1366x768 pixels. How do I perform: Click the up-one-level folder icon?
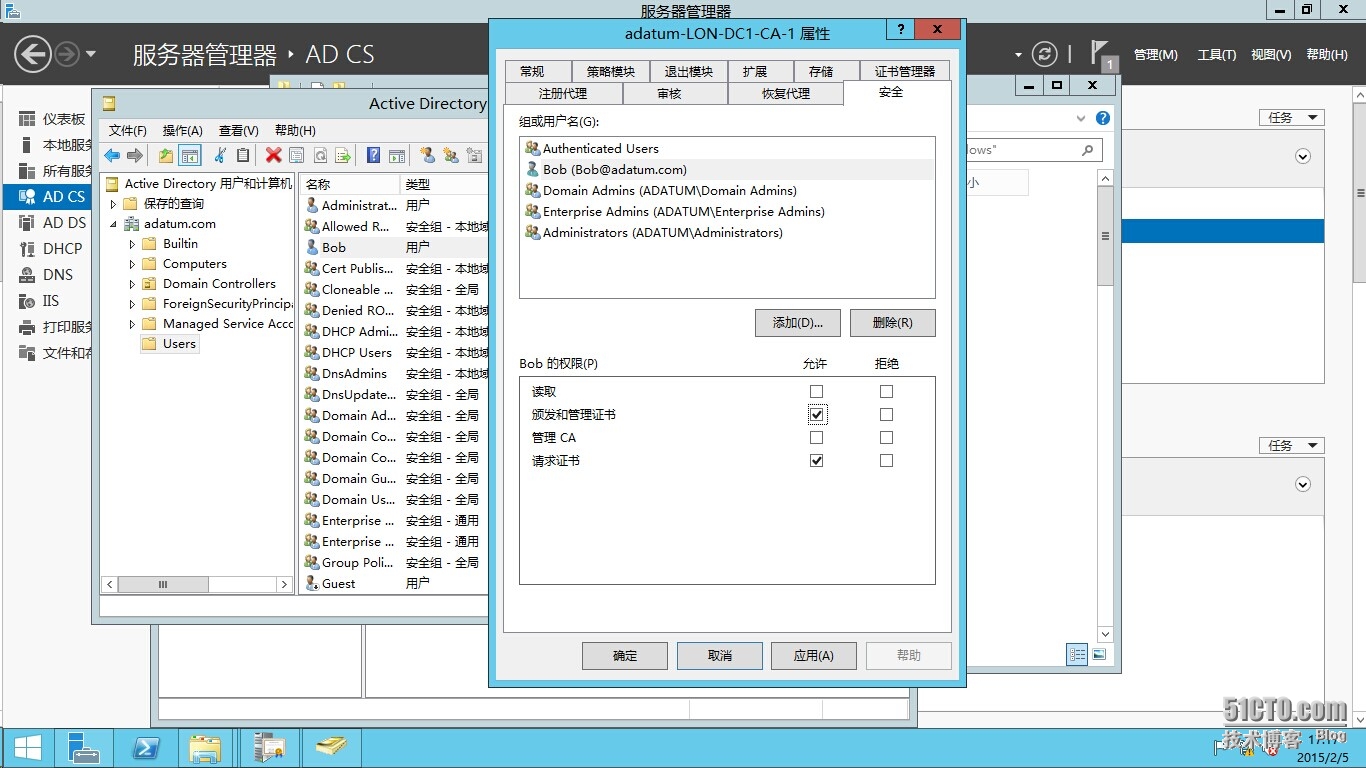(x=166, y=155)
